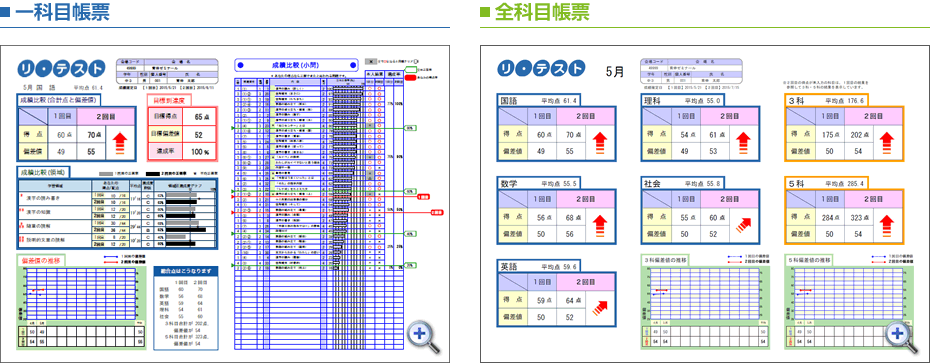Open the 一科目帳票 report thumbnail
This screenshot has height=363, width=930.
[x=225, y=203]
